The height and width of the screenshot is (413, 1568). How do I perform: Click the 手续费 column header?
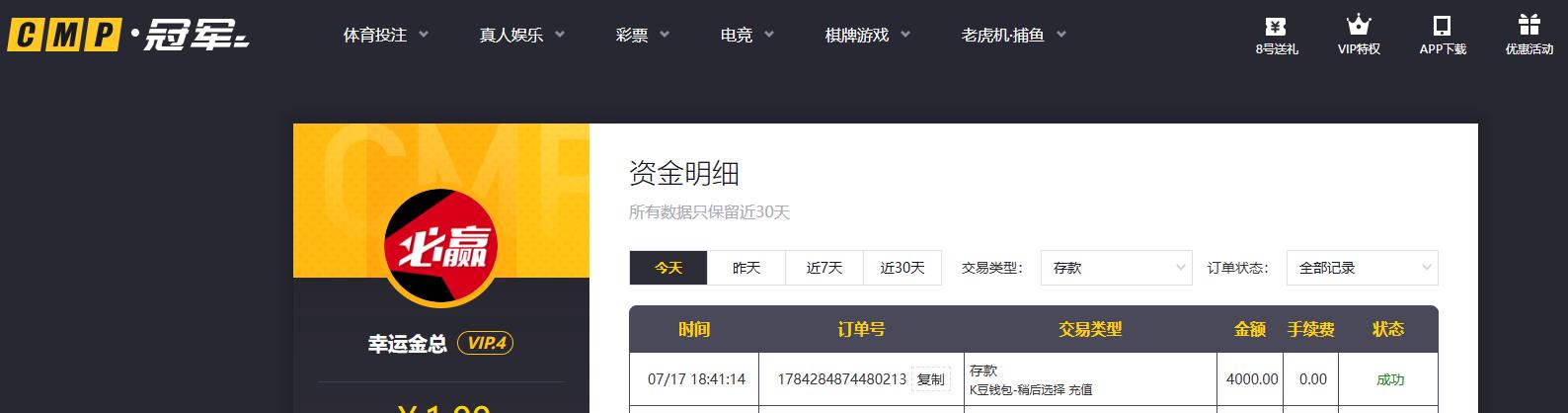click(x=1311, y=329)
